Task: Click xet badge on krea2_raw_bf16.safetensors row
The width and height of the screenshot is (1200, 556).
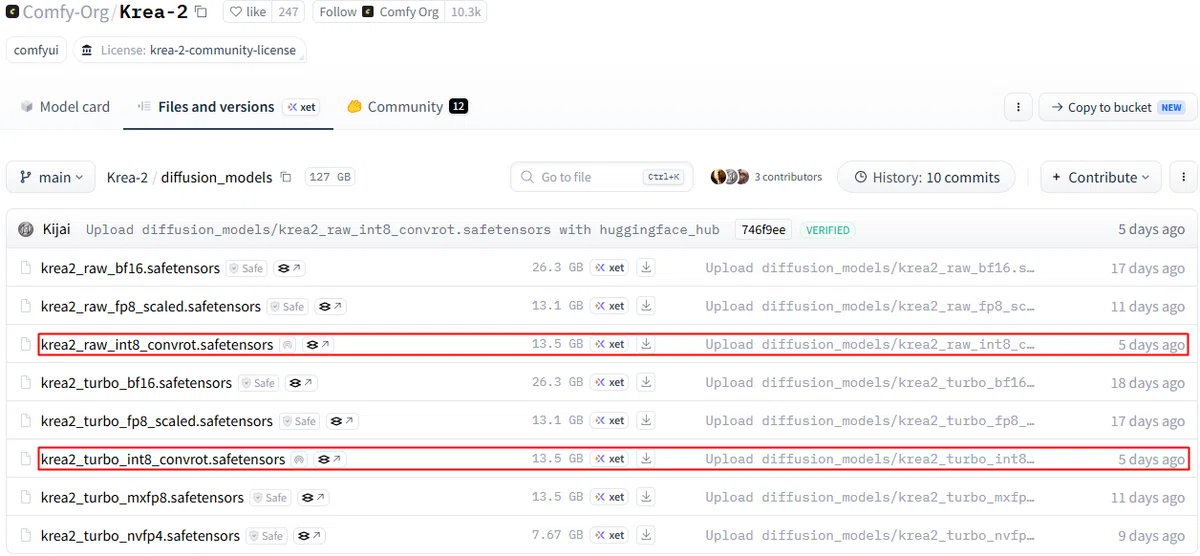Action: 609,268
